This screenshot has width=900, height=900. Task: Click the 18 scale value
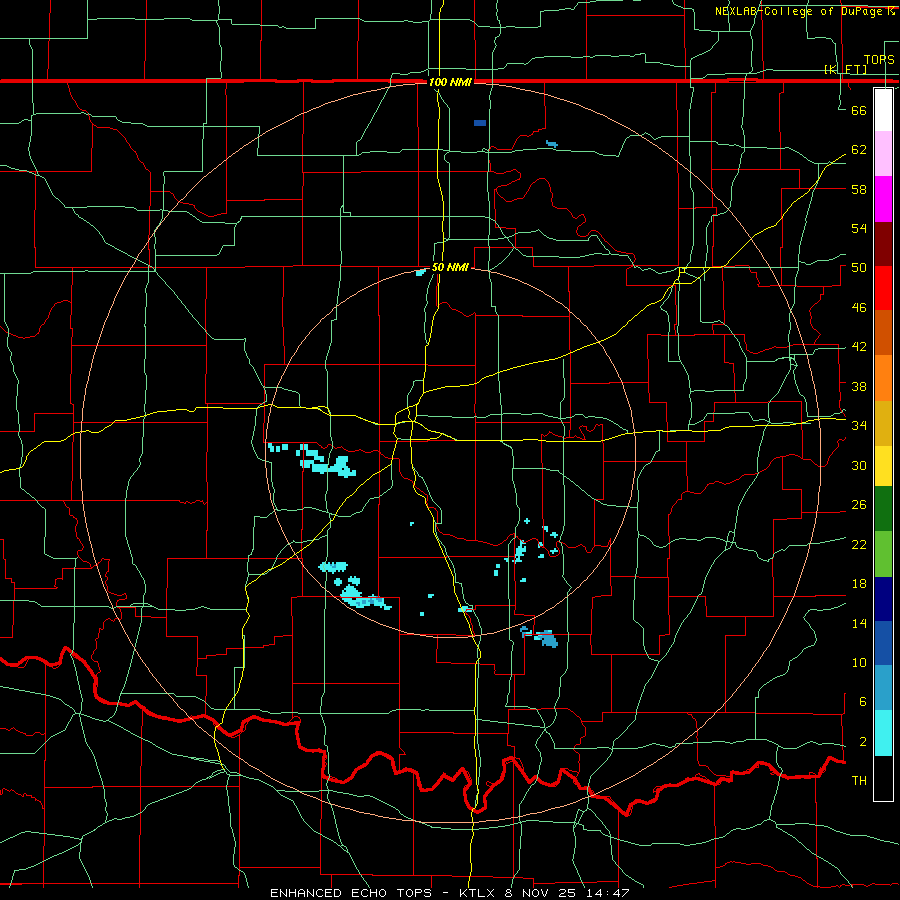pos(859,584)
